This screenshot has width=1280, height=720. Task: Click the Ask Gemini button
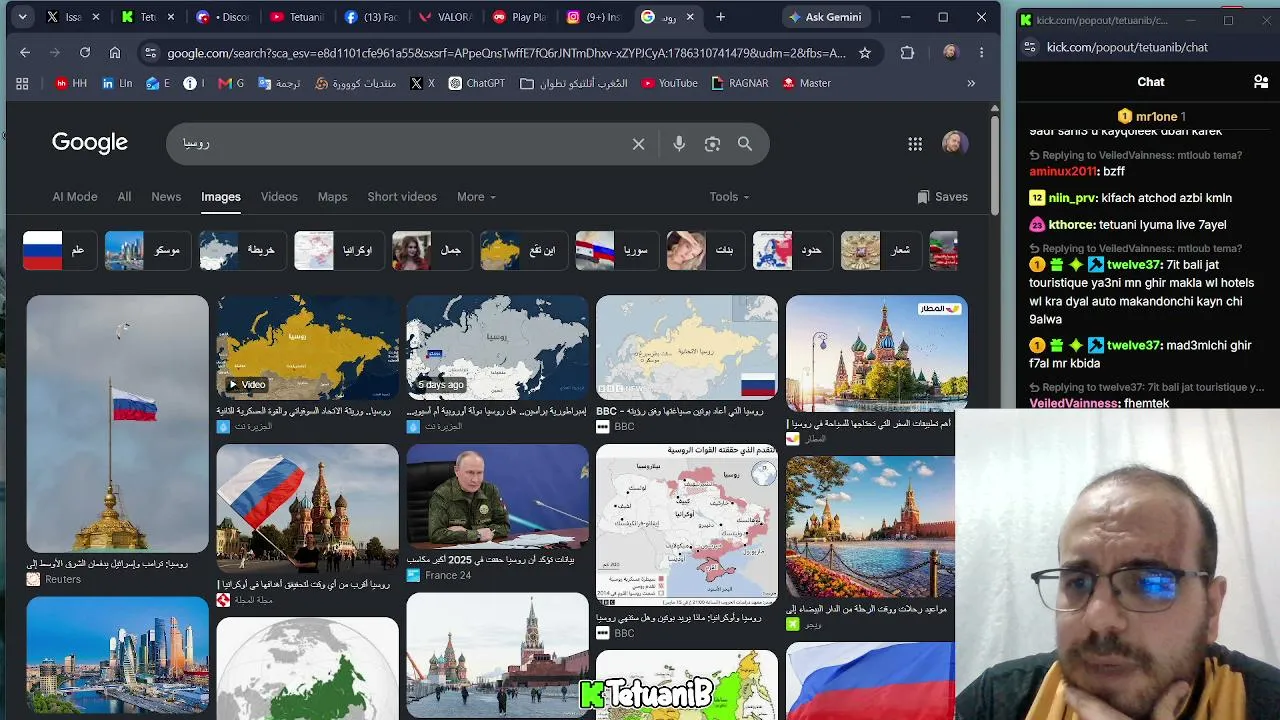tap(825, 17)
